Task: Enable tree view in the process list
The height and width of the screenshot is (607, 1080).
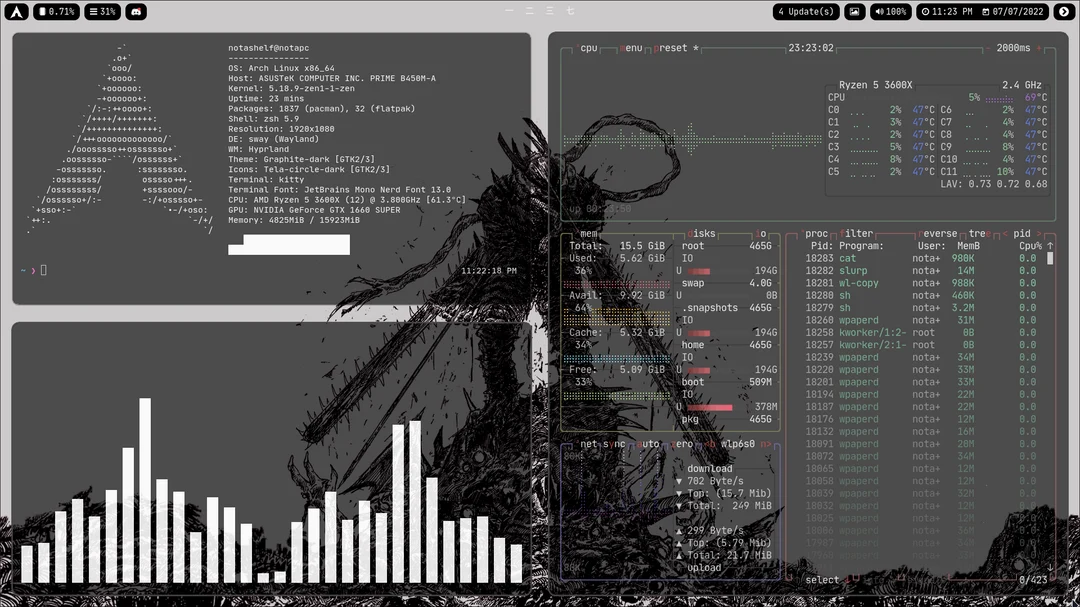Action: (x=977, y=232)
